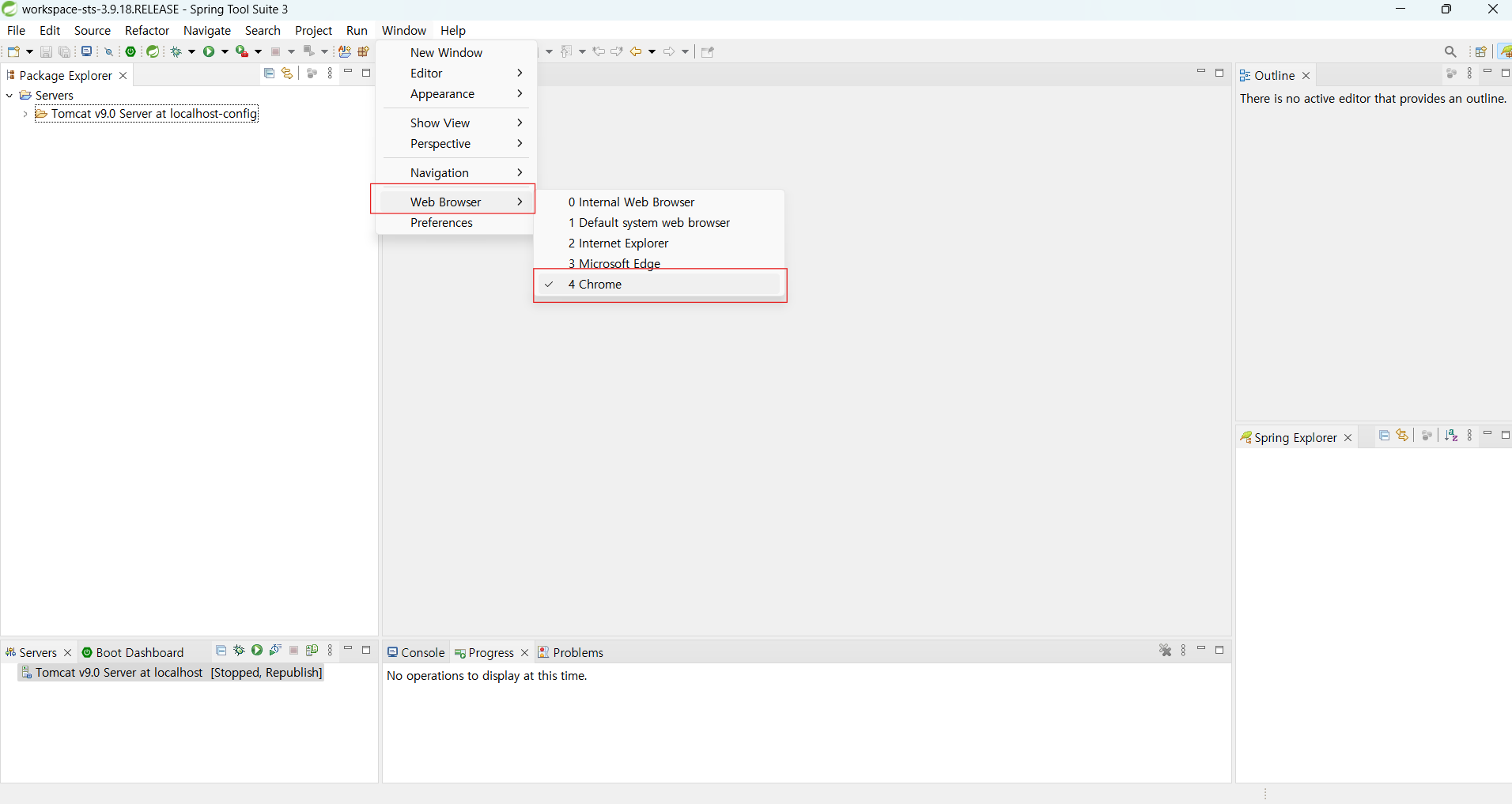The width and height of the screenshot is (1512, 804).
Task: Close the Package Explorer view tab
Action: point(123,76)
